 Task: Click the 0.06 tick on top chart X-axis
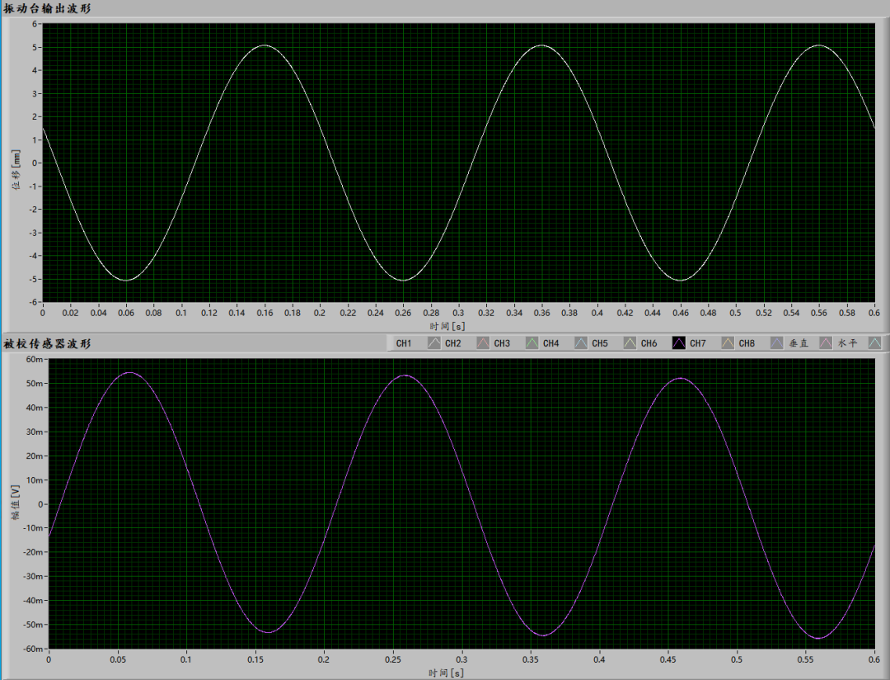pyautogui.click(x=126, y=313)
